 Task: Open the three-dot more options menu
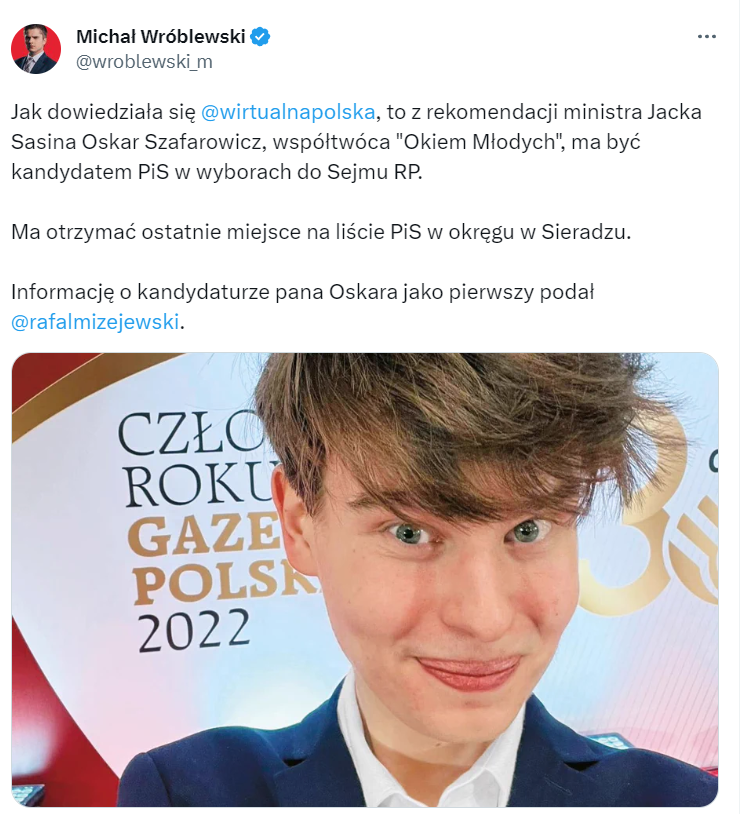tap(706, 36)
